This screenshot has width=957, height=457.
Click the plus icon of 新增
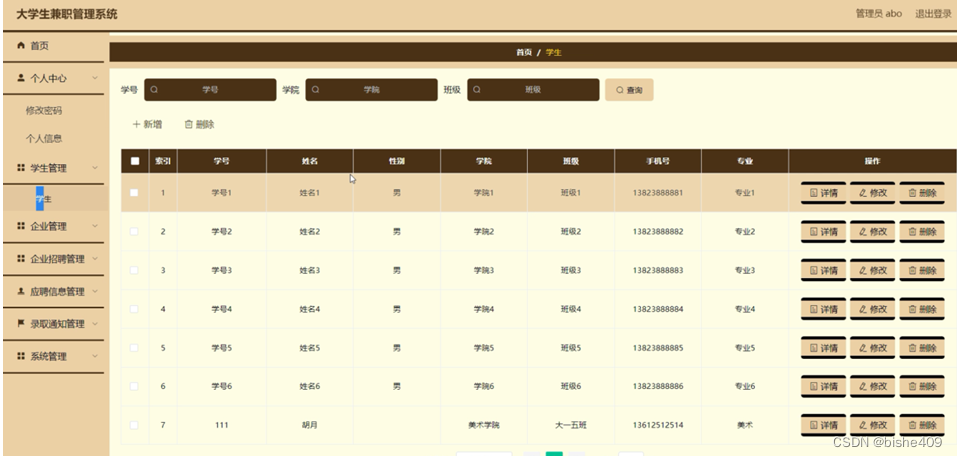(x=136, y=124)
